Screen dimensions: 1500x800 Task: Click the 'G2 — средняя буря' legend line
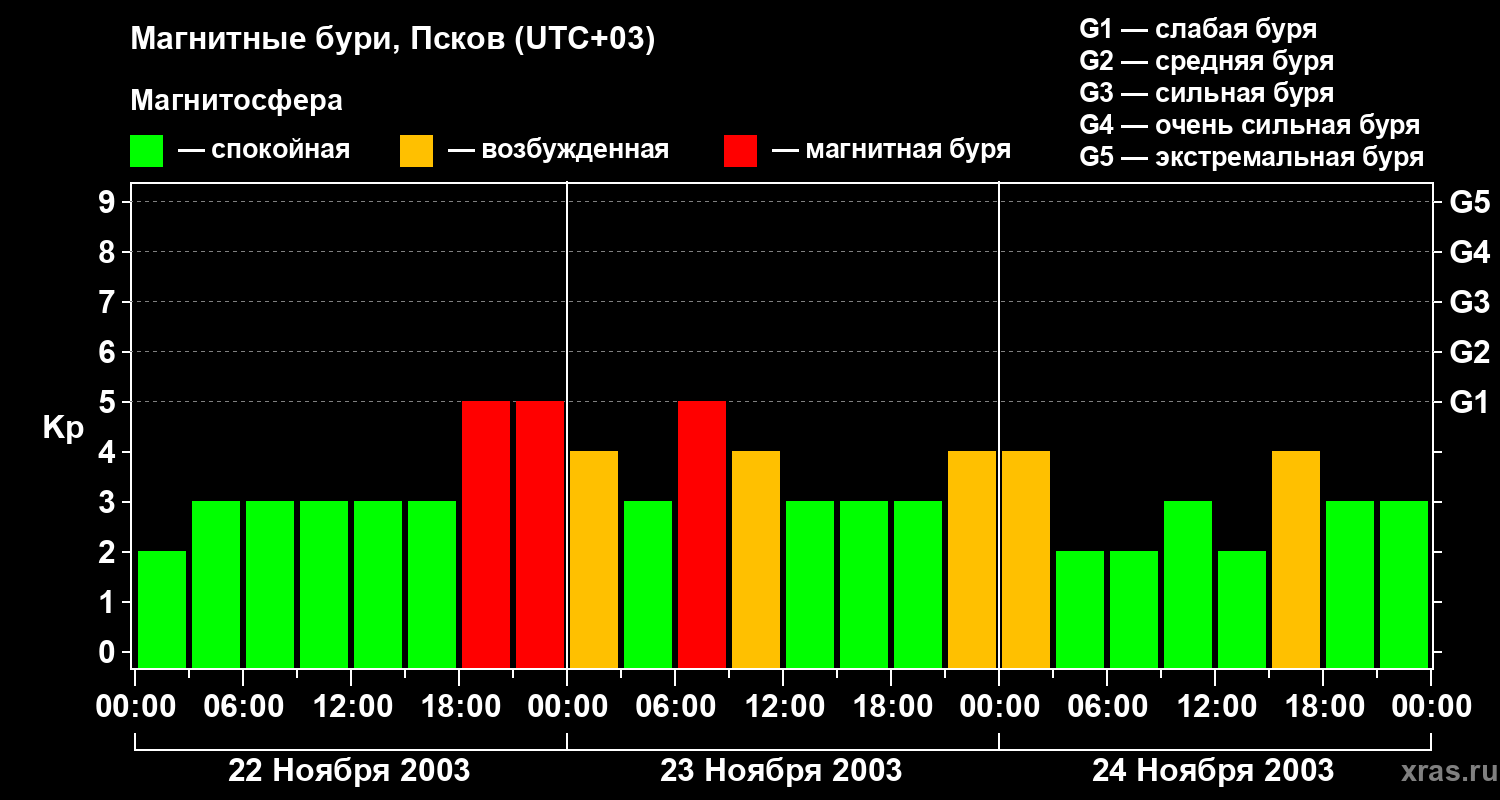(x=1206, y=61)
